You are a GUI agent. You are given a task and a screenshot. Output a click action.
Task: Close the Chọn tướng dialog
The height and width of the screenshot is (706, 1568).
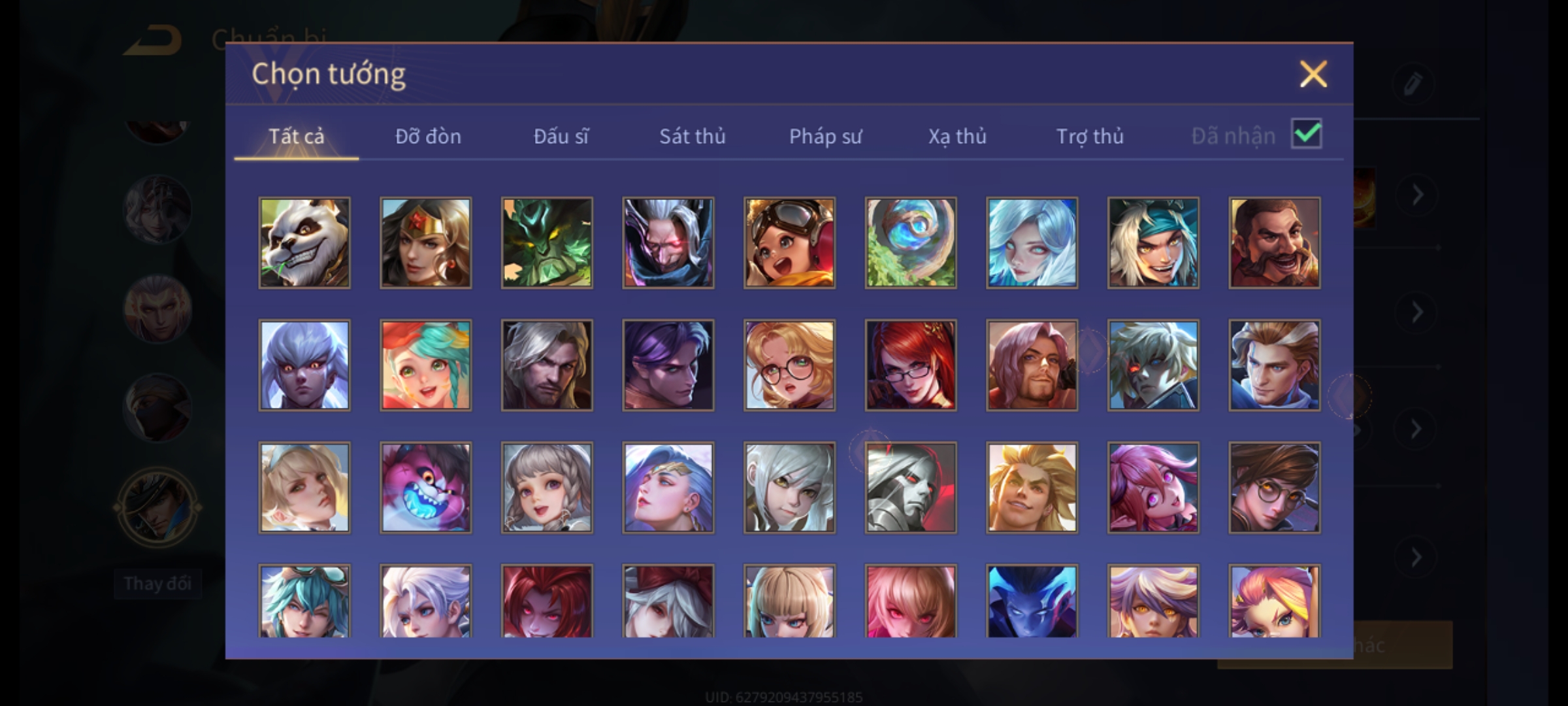click(1313, 74)
